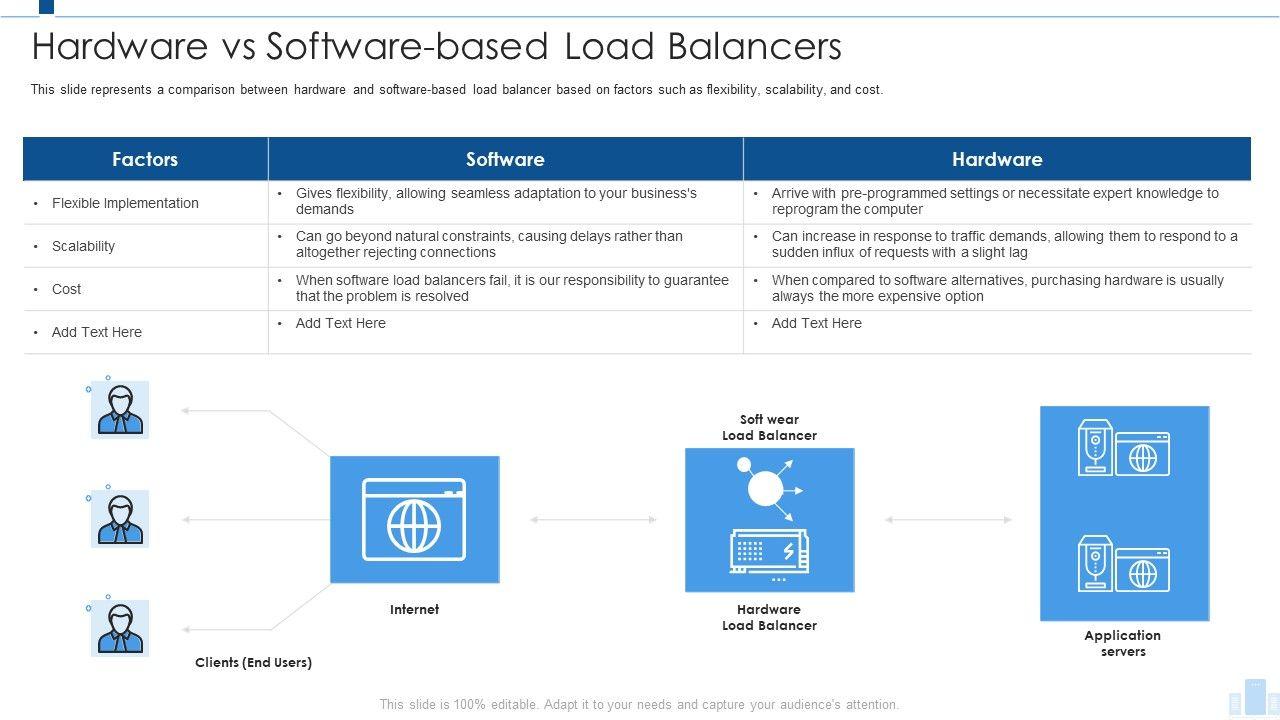This screenshot has height=720, width=1280.
Task: Click the Scalability factor cell
Action: [83, 246]
